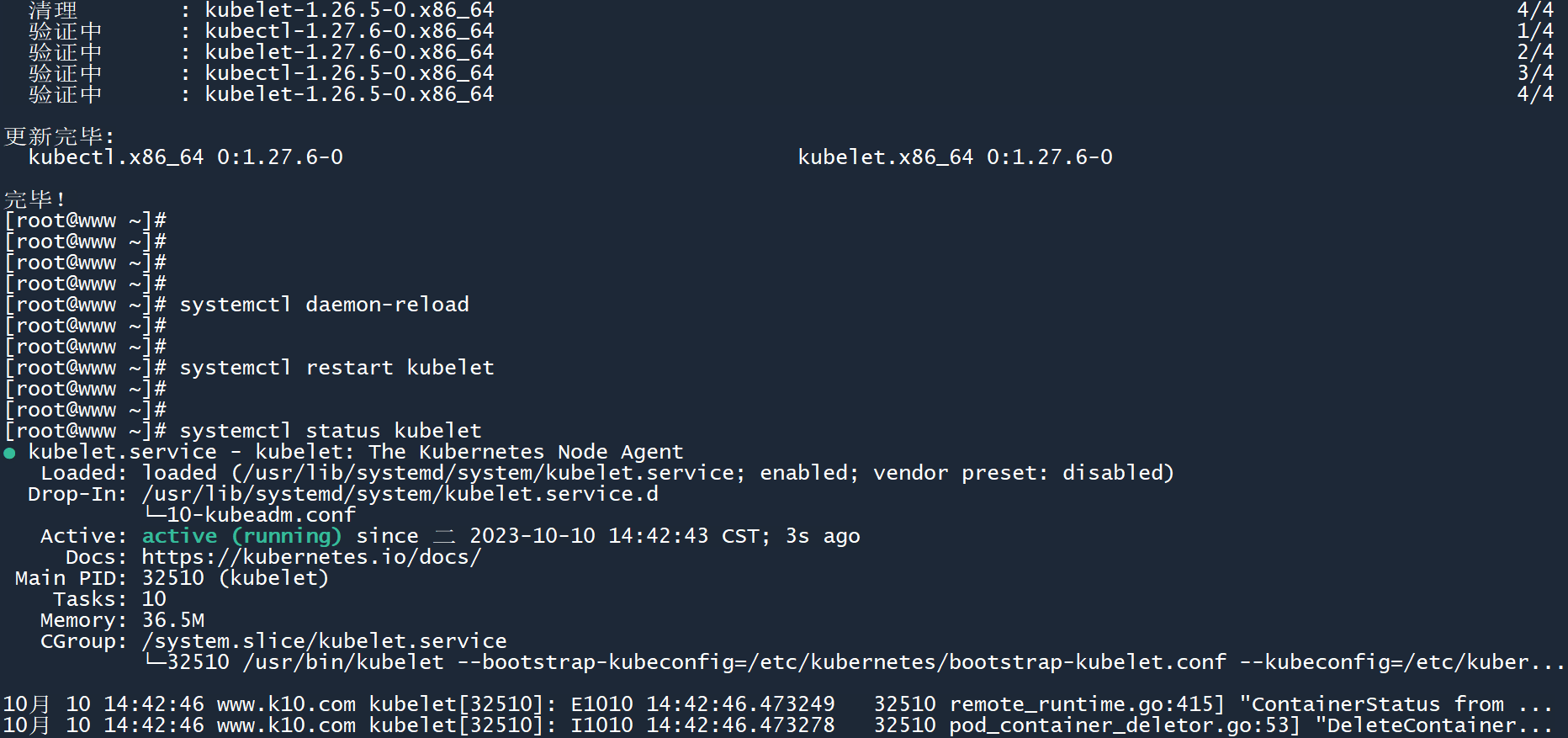Click the "systemctl daemon-reload" command text

[x=324, y=305]
